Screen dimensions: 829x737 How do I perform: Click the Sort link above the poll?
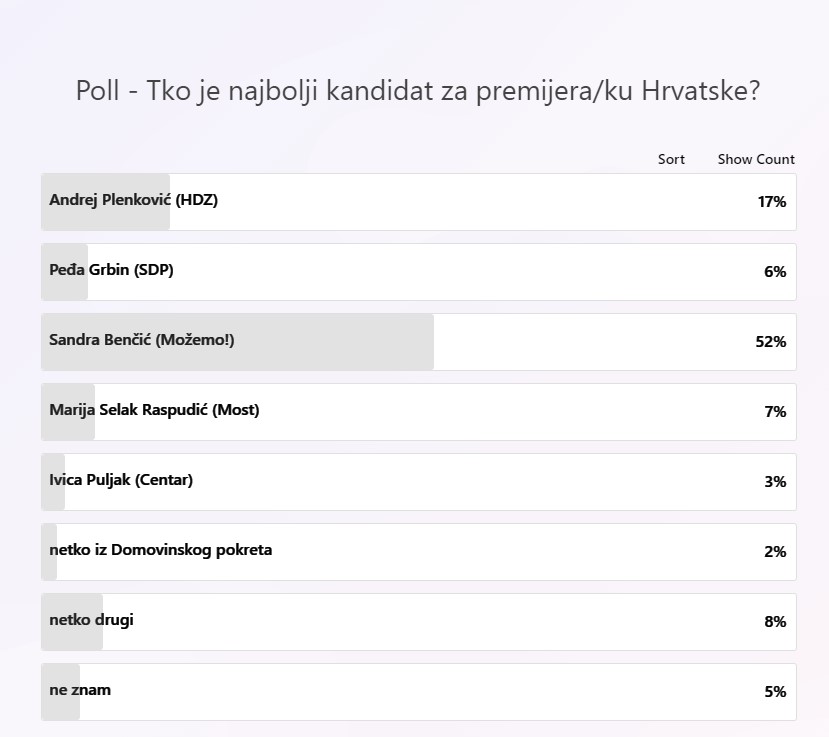point(671,159)
